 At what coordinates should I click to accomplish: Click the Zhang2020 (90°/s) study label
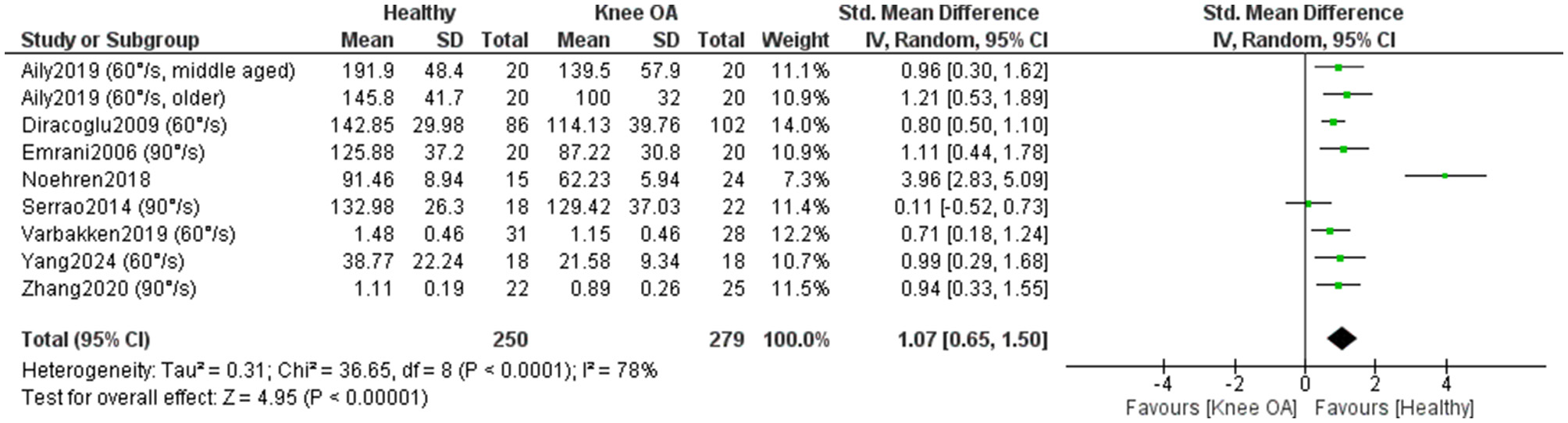(109, 289)
